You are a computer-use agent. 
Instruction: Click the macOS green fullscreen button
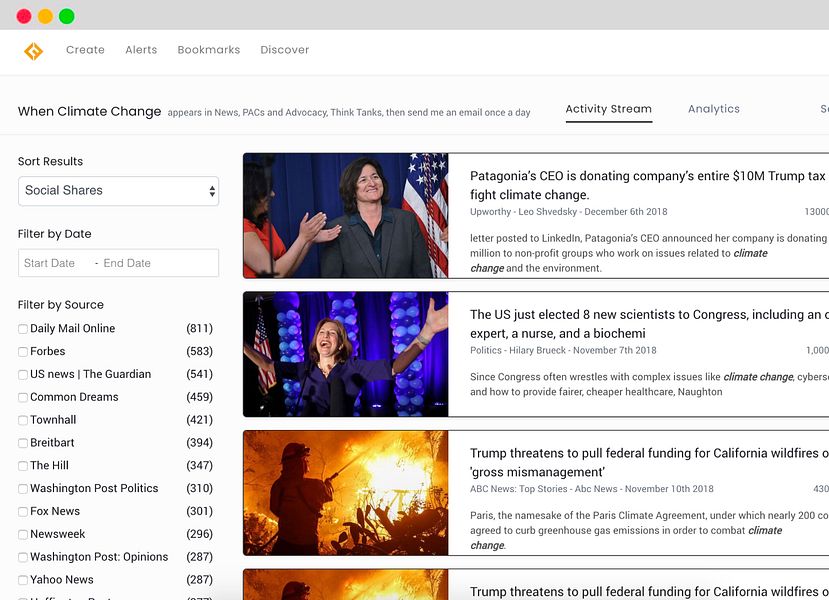67,16
